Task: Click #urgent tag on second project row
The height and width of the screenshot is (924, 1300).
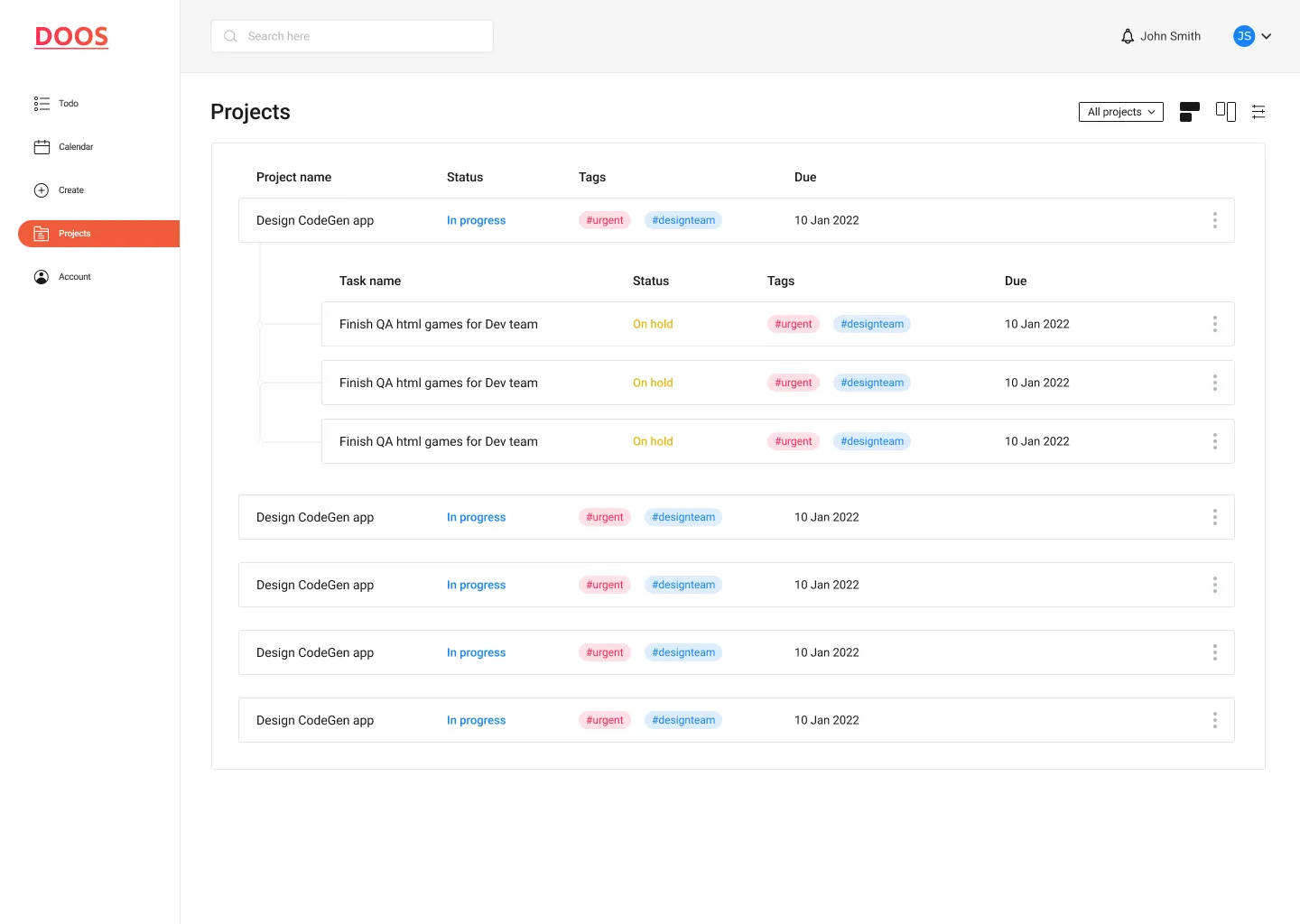Action: point(605,517)
